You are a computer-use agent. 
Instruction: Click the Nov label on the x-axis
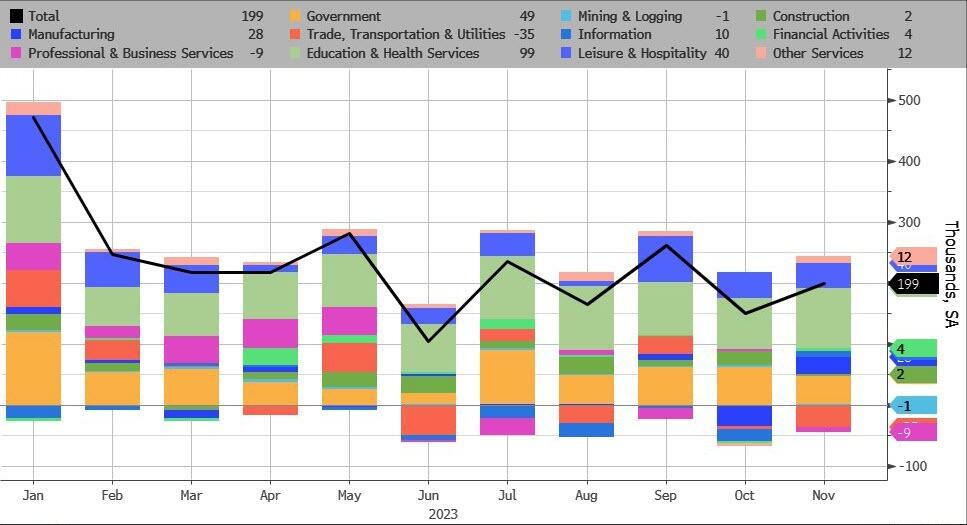point(823,495)
